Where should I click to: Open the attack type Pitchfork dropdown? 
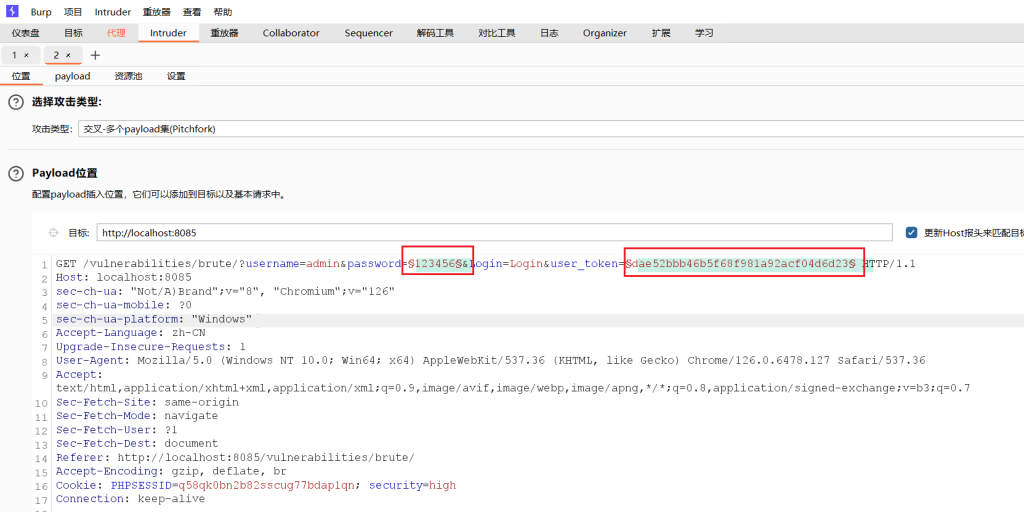[500, 129]
